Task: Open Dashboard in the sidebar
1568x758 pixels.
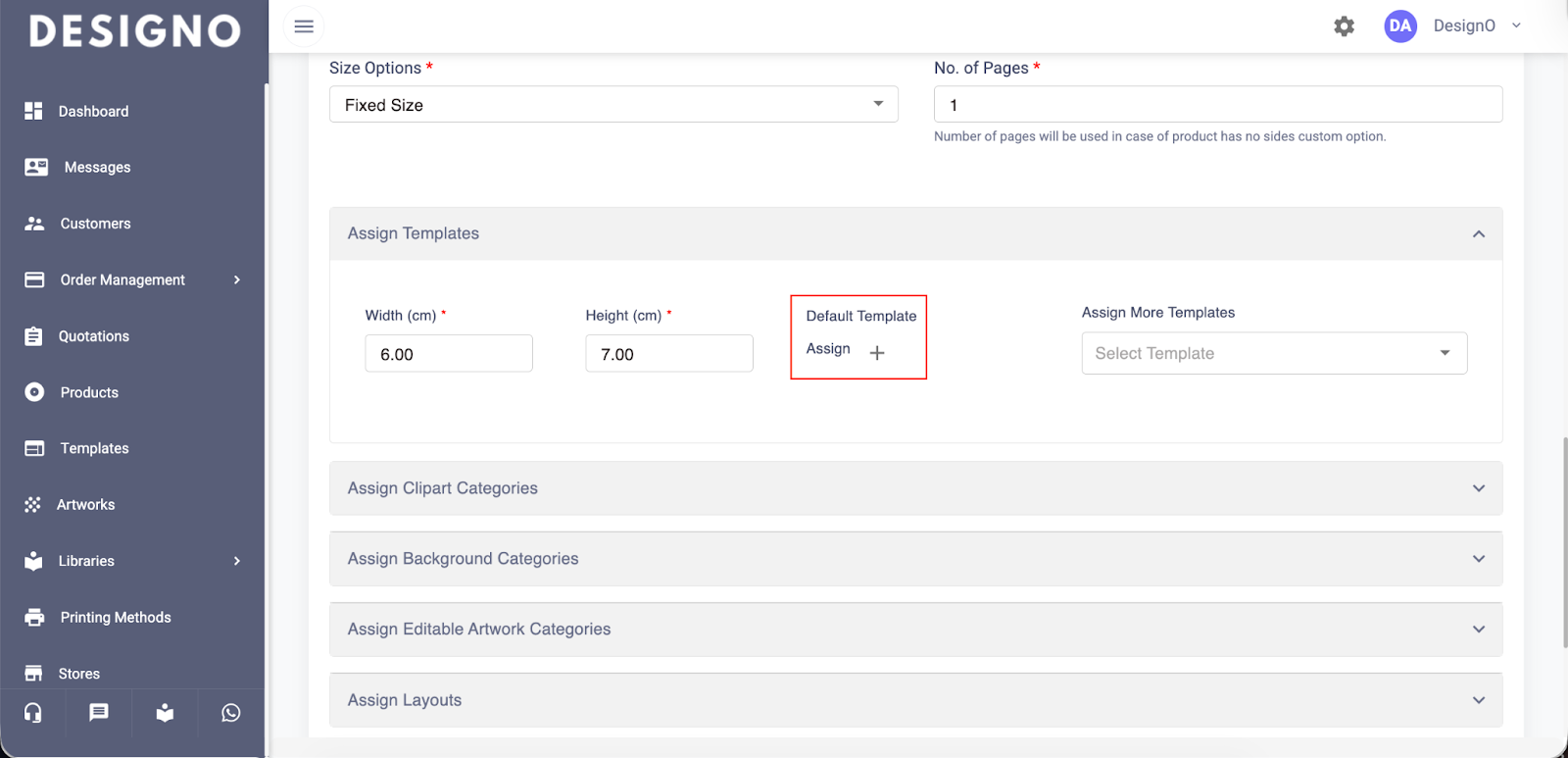Action: point(93,112)
